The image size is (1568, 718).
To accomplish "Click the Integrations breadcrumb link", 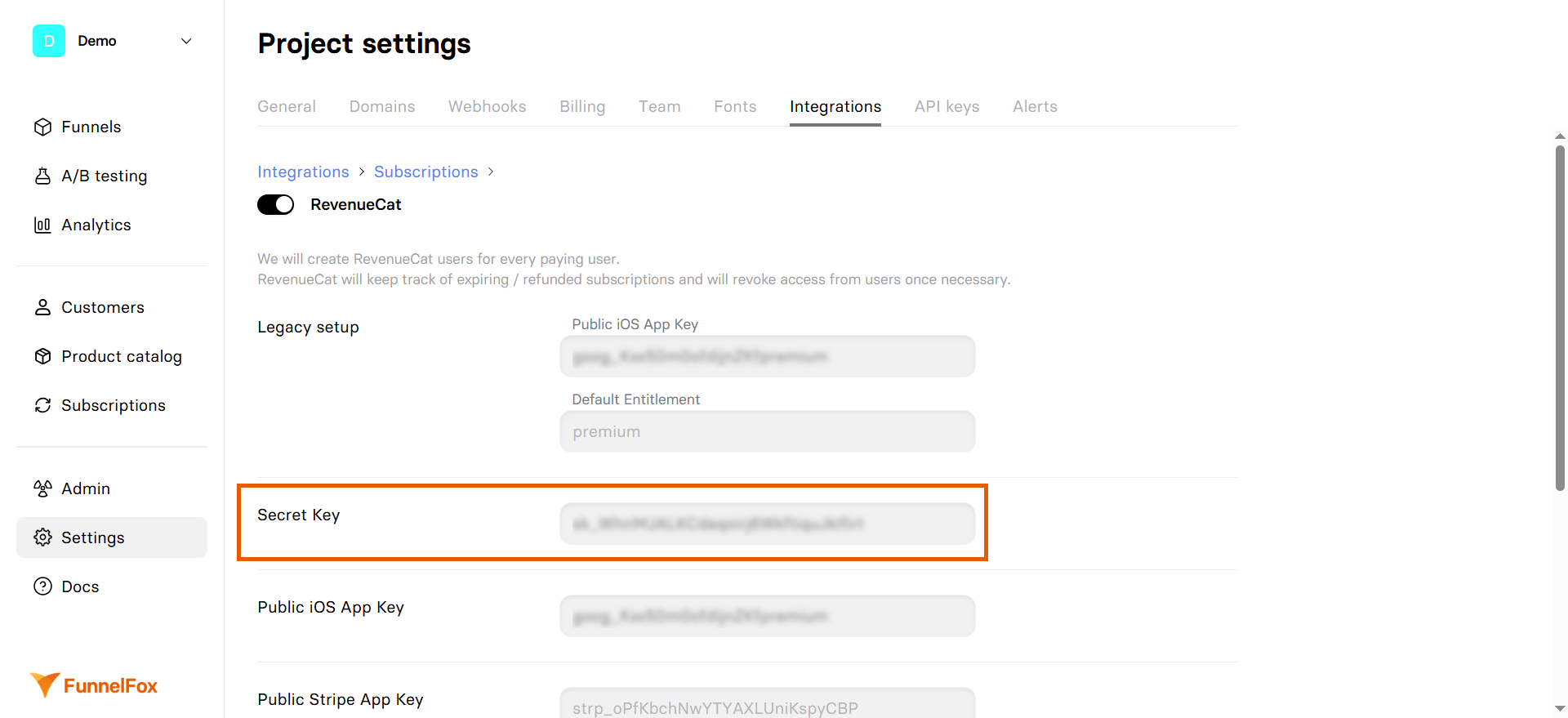I will pyautogui.click(x=303, y=172).
